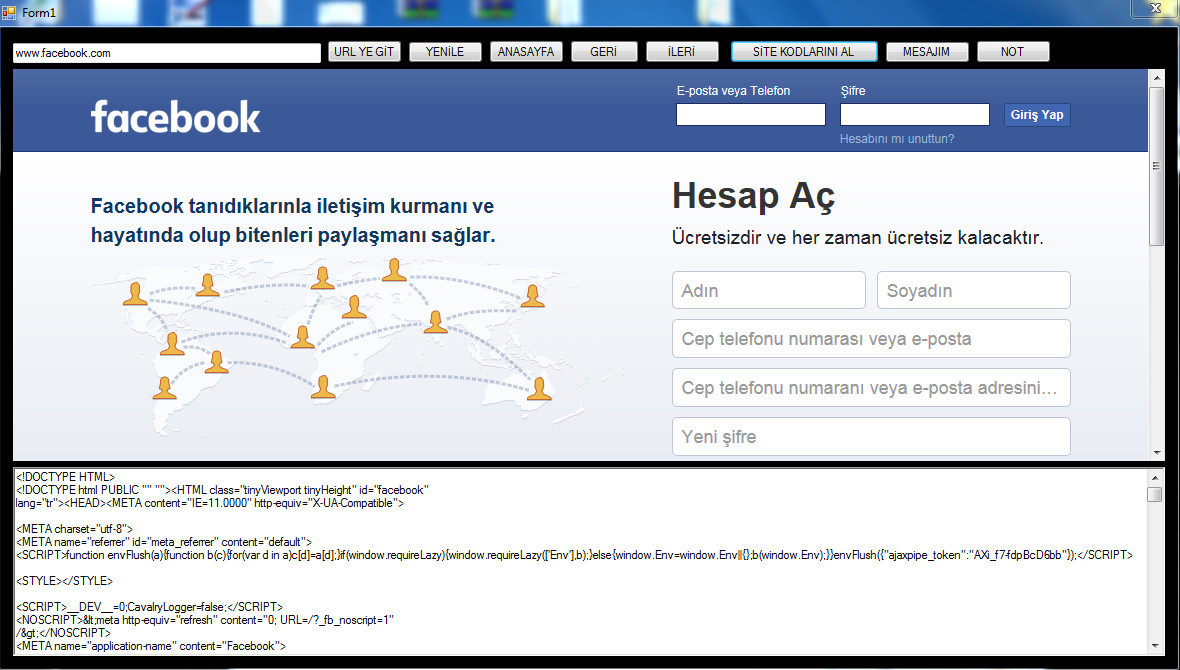Click the application-name META code line
The height and width of the screenshot is (670, 1180).
(x=151, y=646)
